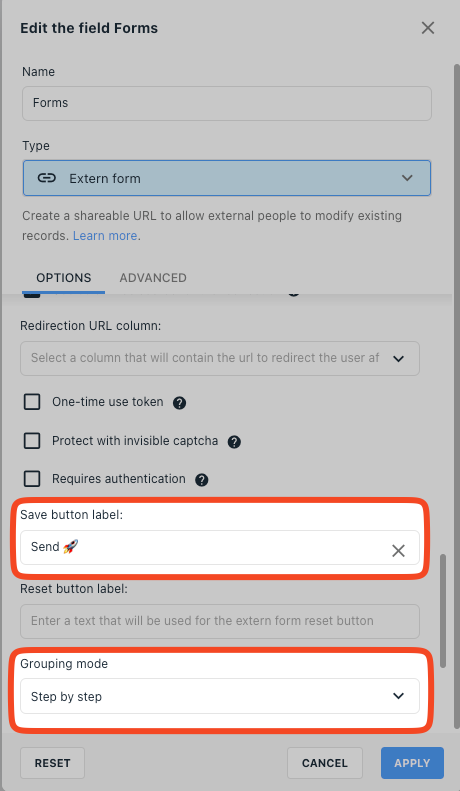Check Protect with invisible captcha
The width and height of the screenshot is (460, 791).
coord(32,440)
